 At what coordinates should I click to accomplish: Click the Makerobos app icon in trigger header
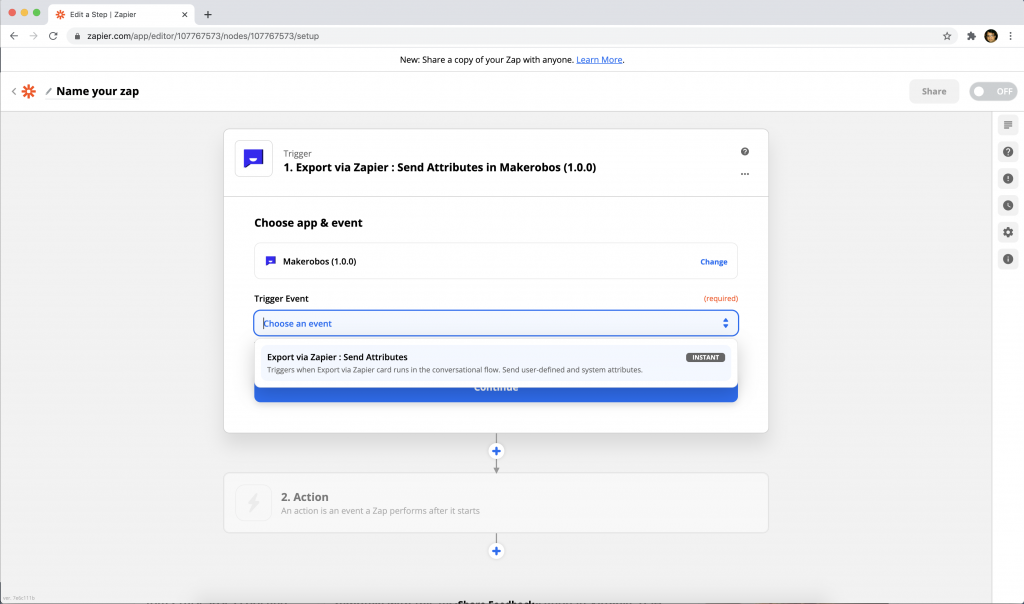253,158
